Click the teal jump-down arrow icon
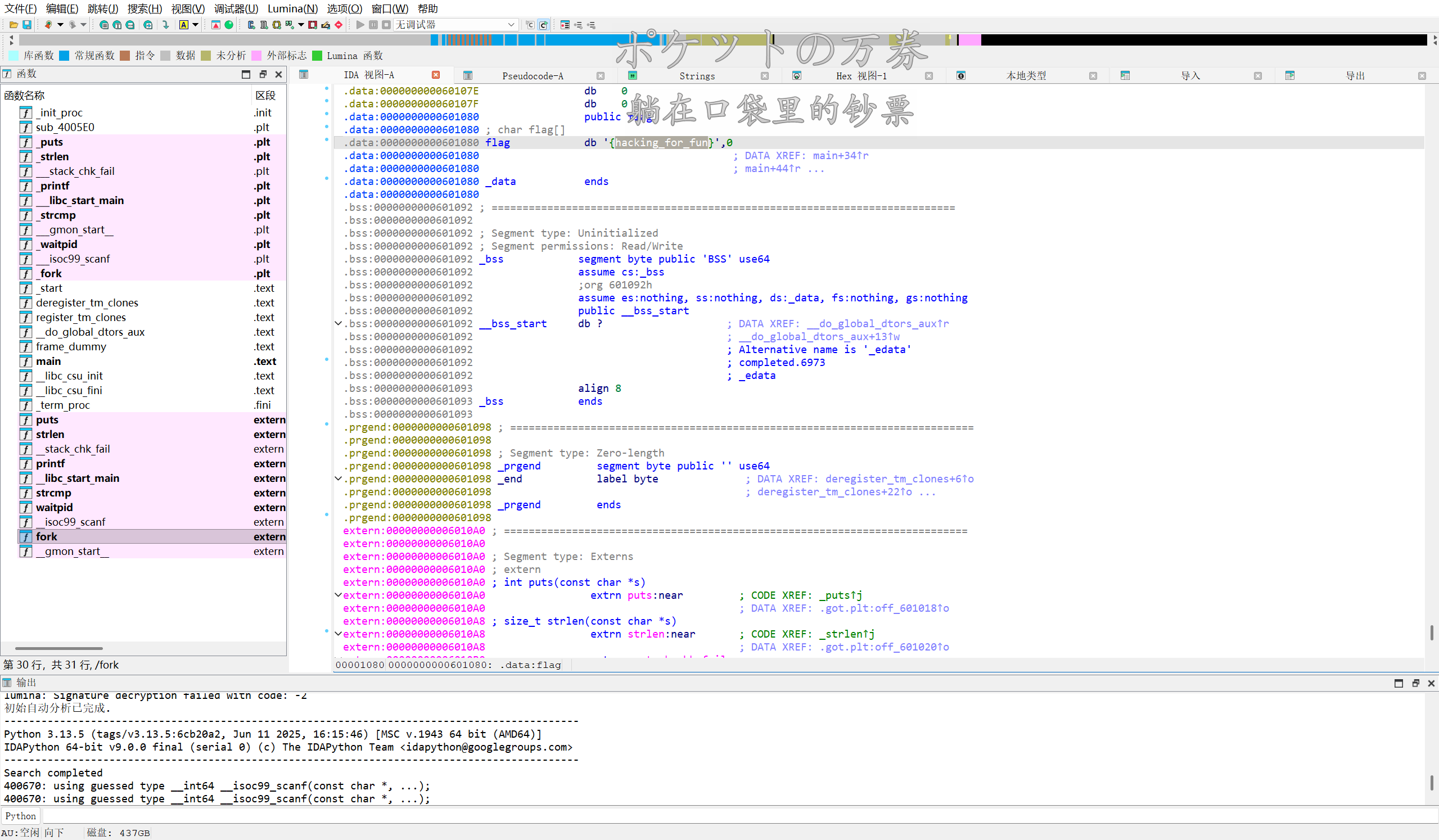Screen dimensions: 1439x840 [x=165, y=25]
